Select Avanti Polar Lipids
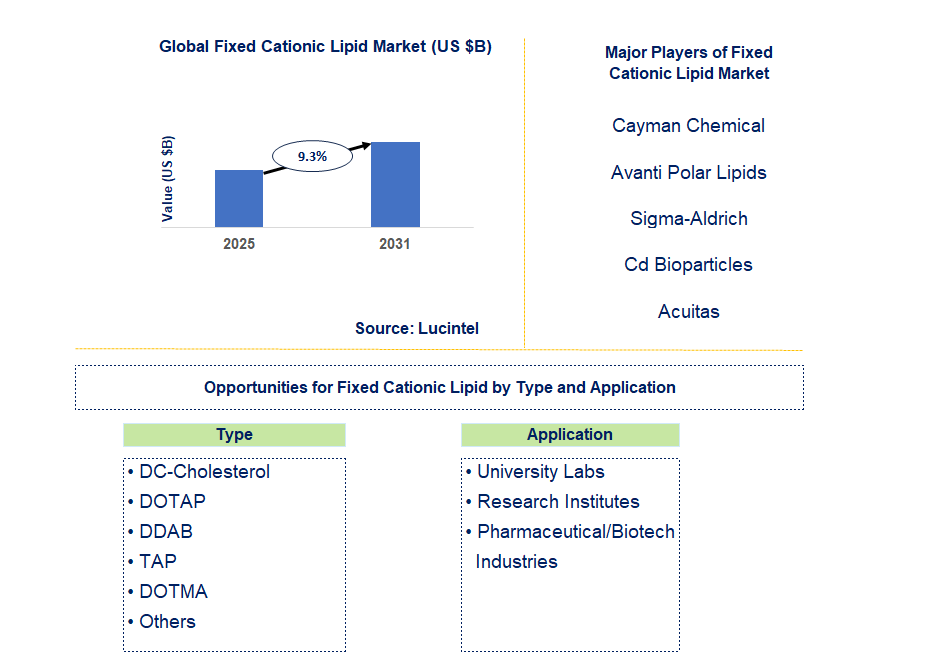 coord(688,172)
